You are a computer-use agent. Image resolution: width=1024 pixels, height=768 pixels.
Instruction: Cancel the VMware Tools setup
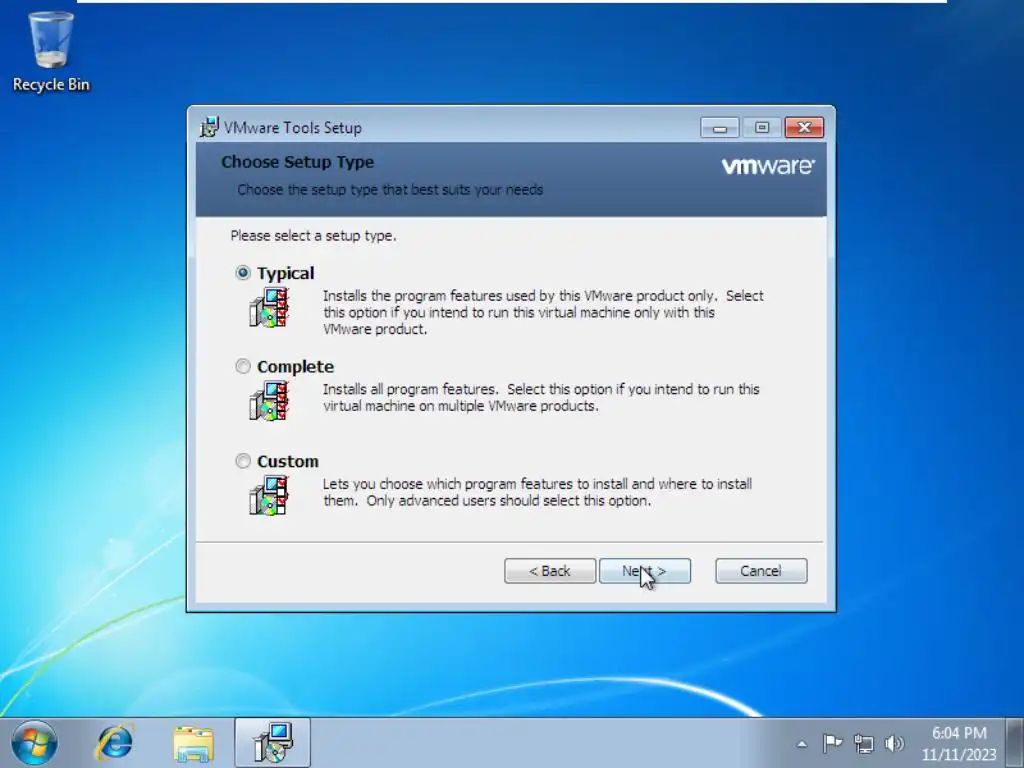click(x=761, y=571)
